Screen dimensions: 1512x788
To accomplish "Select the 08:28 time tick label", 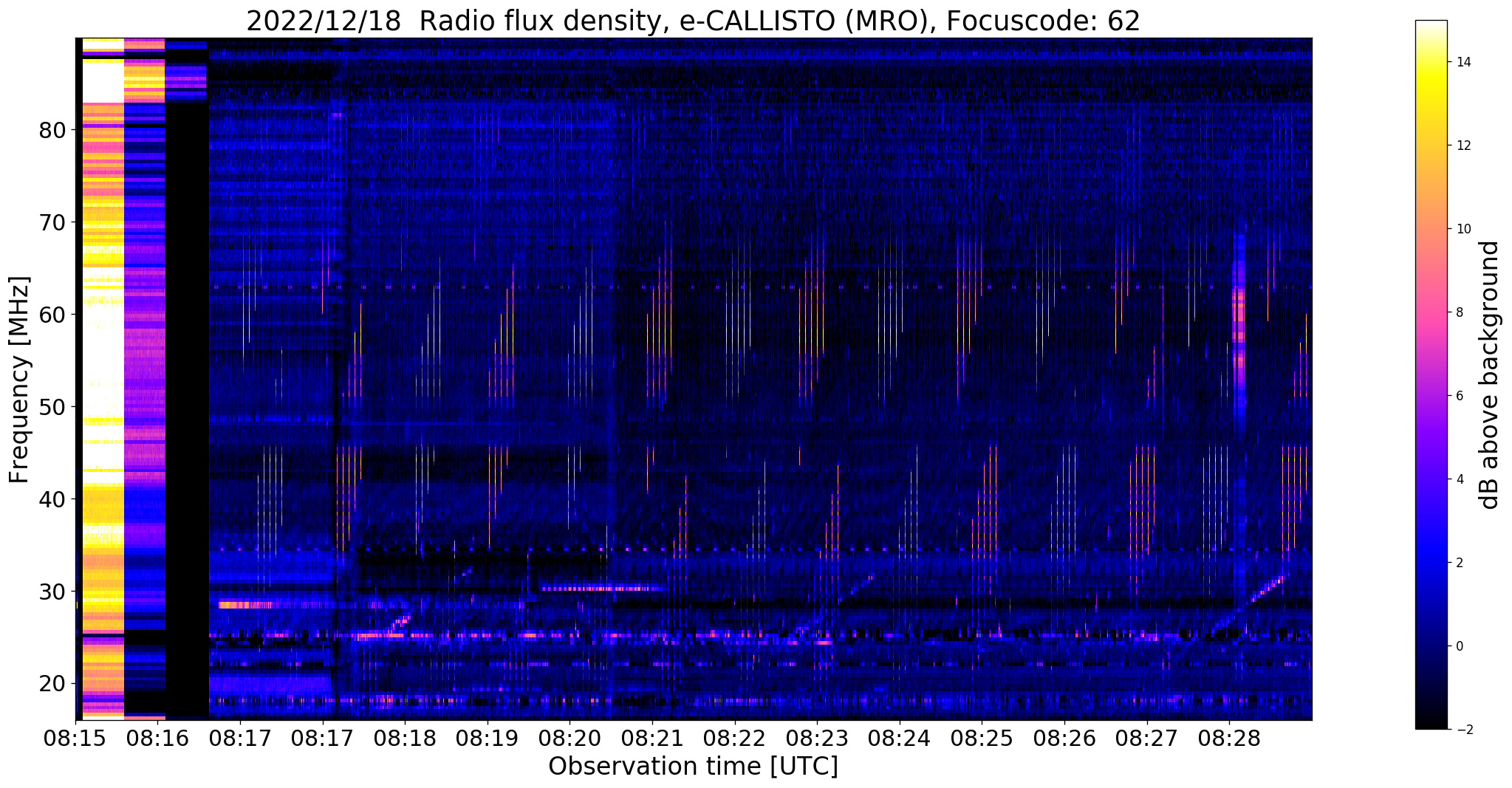I will pyautogui.click(x=1229, y=739).
